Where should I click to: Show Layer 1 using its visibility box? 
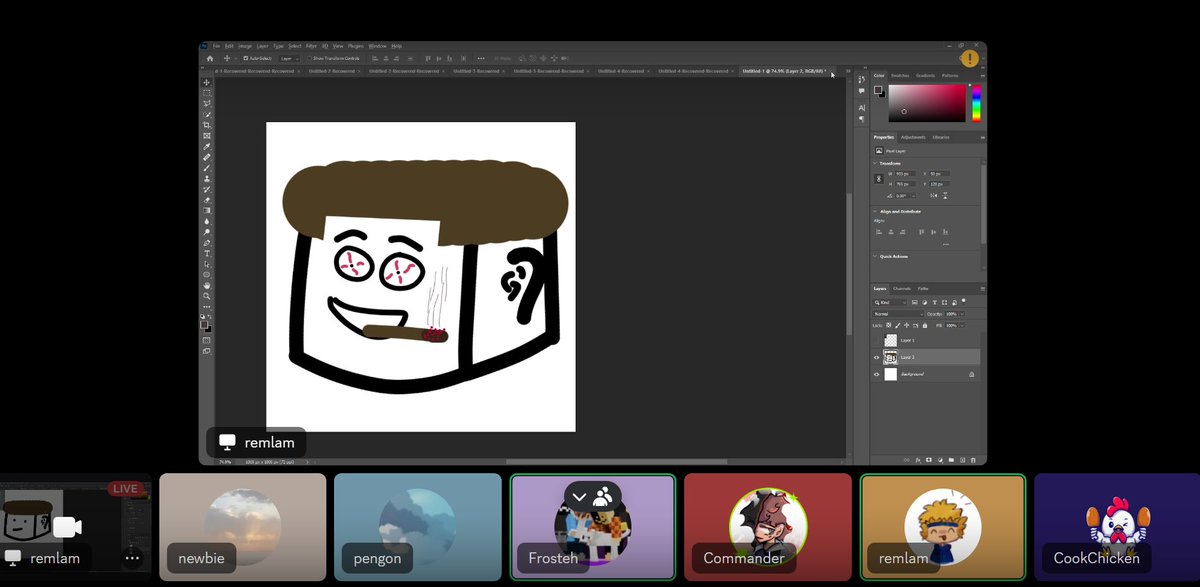877,340
